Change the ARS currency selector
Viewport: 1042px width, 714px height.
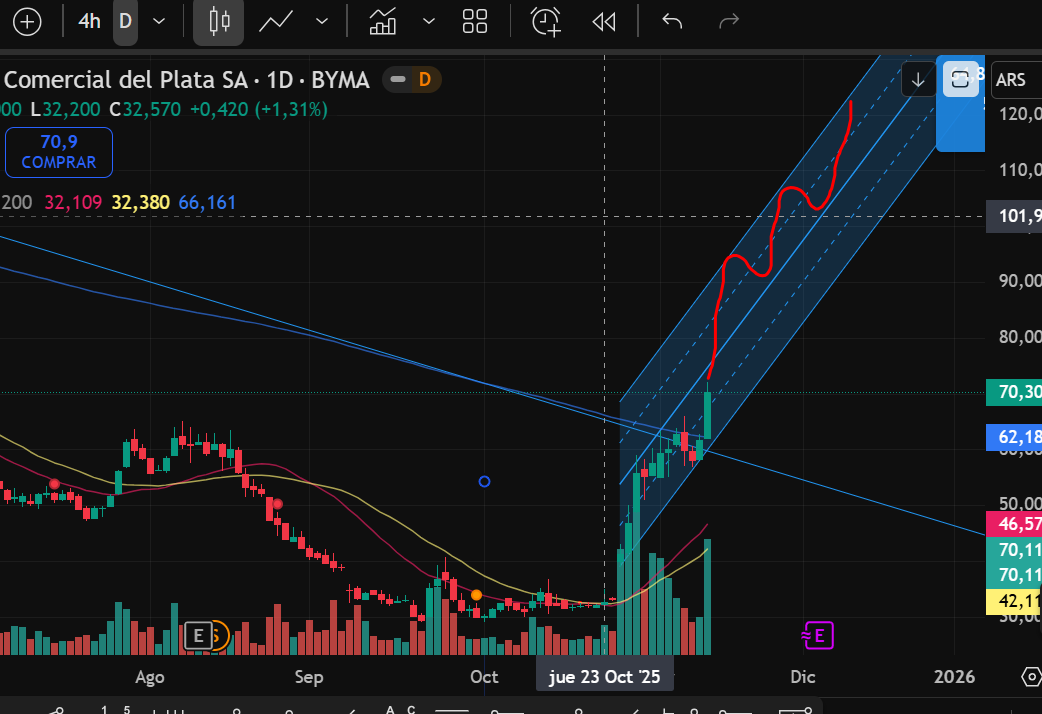click(x=1013, y=79)
